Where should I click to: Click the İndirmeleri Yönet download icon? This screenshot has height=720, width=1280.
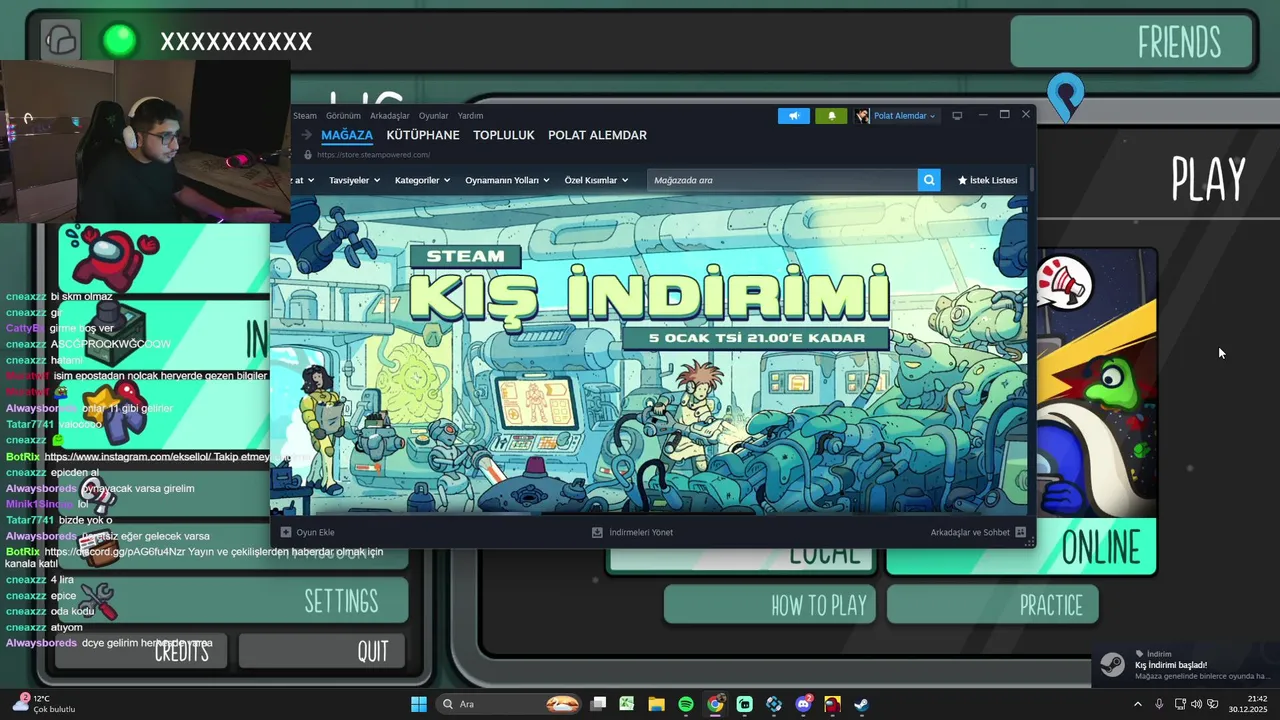597,532
